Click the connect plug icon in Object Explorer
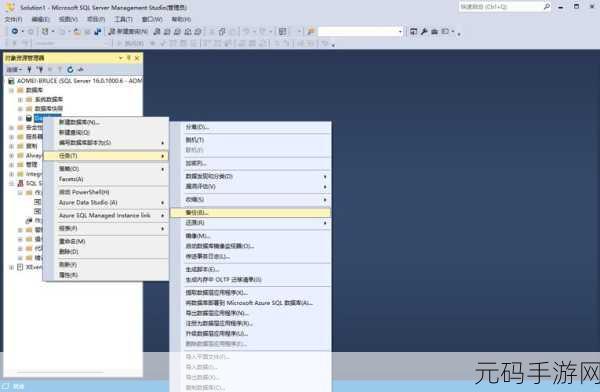The height and width of the screenshot is (392, 600). tap(29, 69)
